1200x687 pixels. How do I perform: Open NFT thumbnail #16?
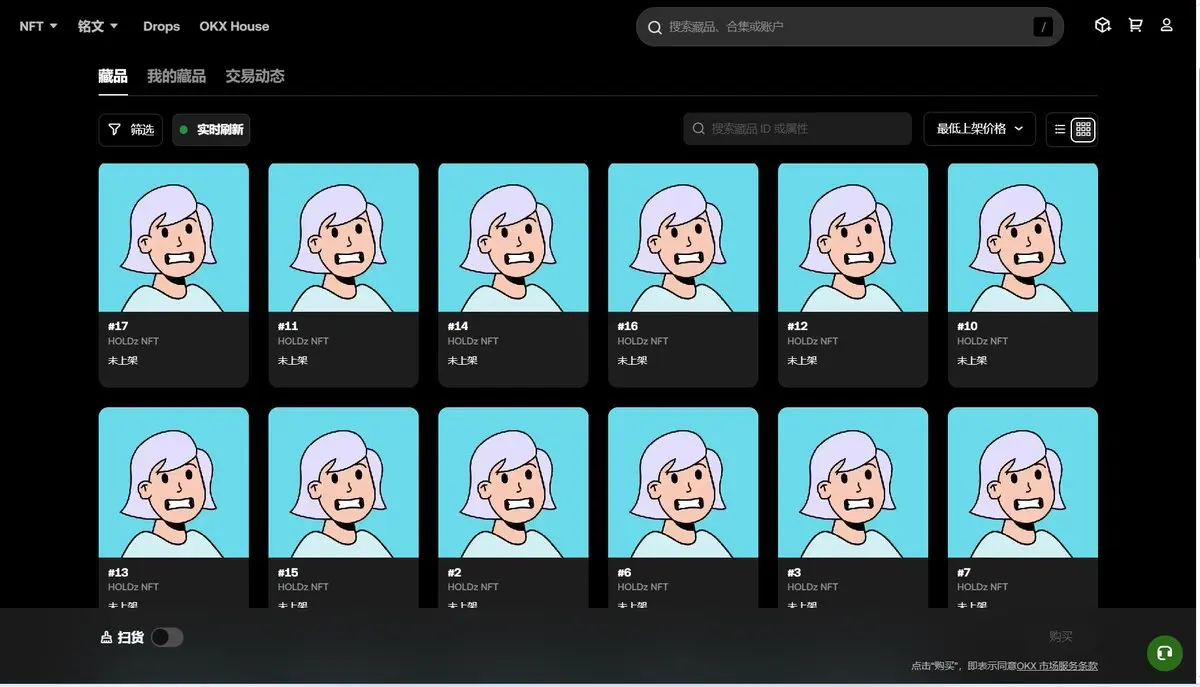[683, 238]
